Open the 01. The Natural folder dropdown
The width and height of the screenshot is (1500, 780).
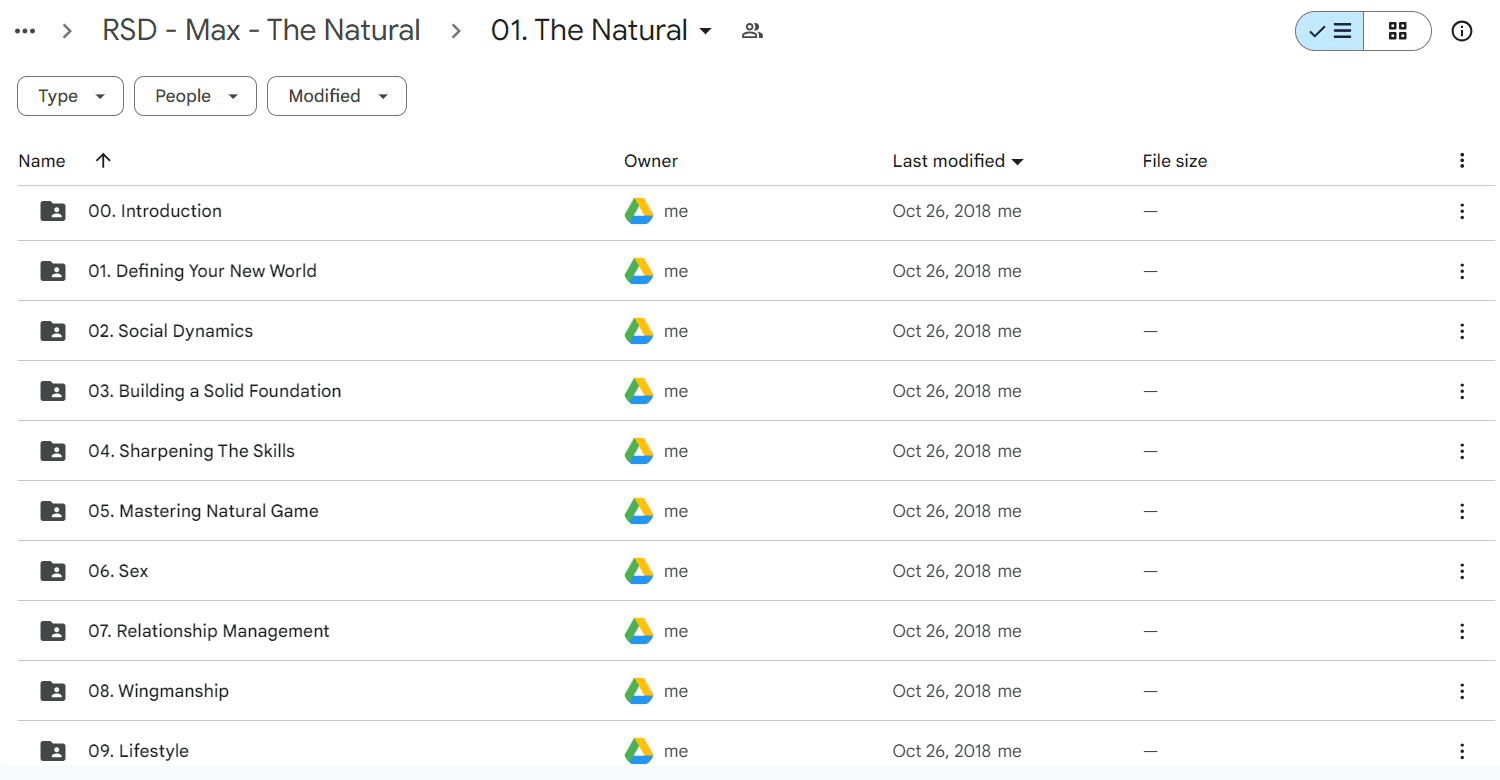coord(602,30)
